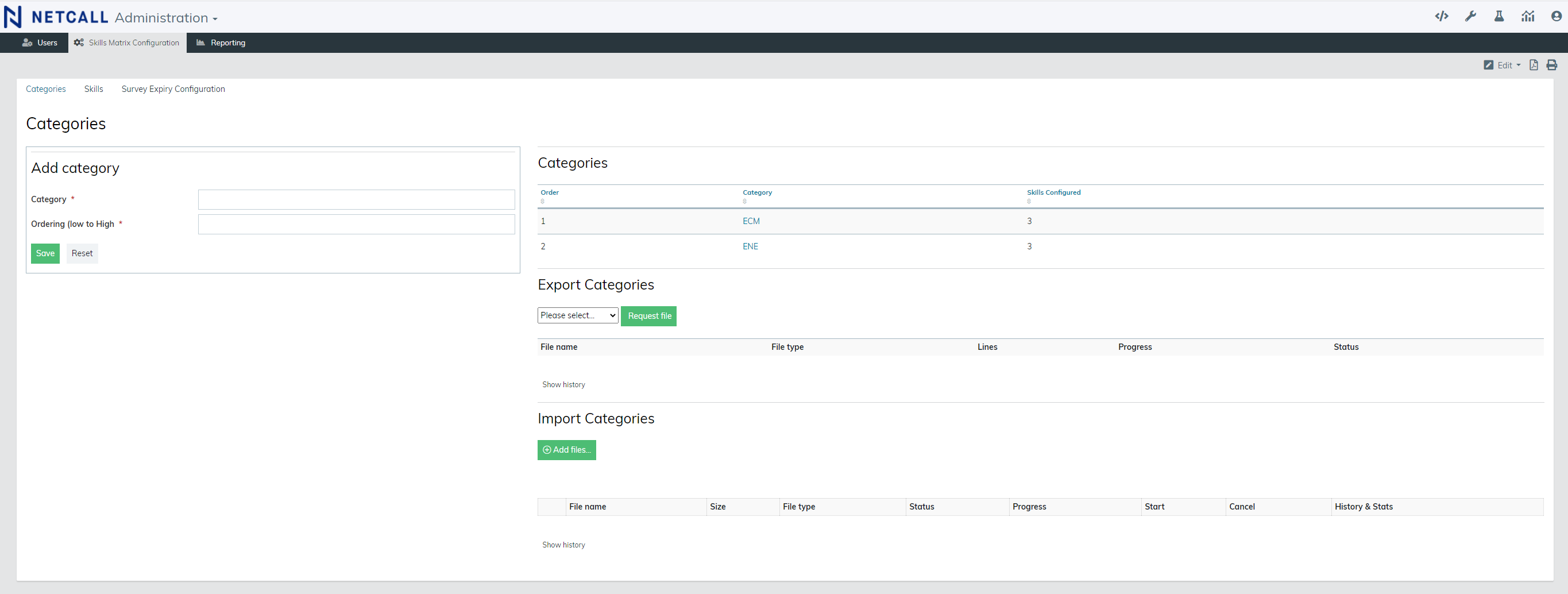This screenshot has height=594, width=1568.
Task: Open the Edit dropdown menu
Action: pyautogui.click(x=1503, y=65)
